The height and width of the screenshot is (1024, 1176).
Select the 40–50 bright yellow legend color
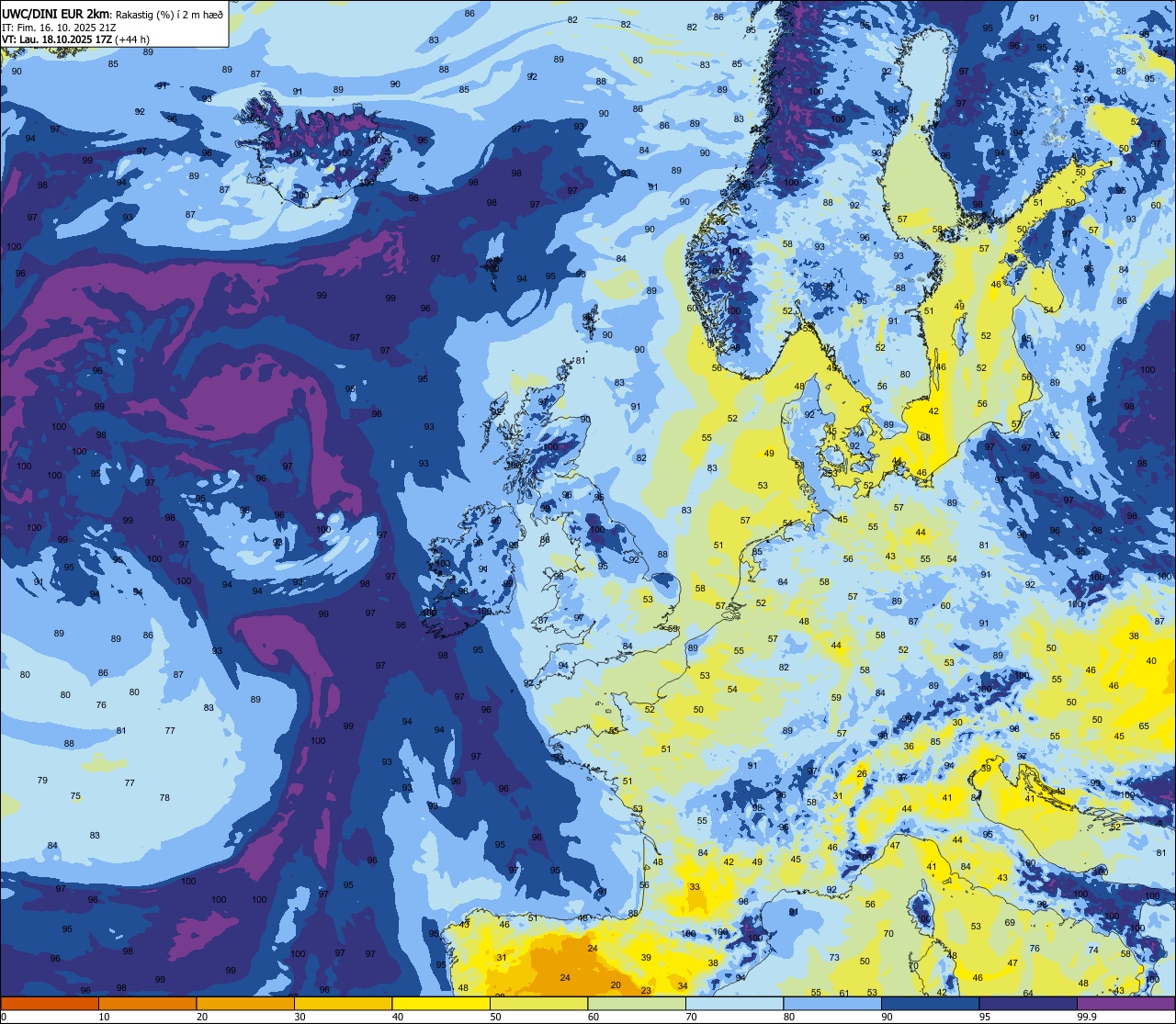(x=441, y=1003)
